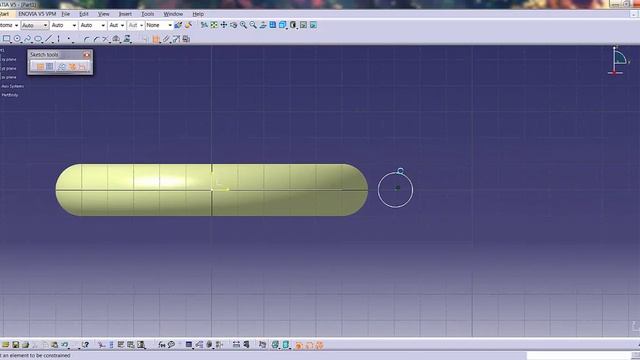Click the compass at viewport top right
The height and width of the screenshot is (360, 640).
tap(618, 61)
